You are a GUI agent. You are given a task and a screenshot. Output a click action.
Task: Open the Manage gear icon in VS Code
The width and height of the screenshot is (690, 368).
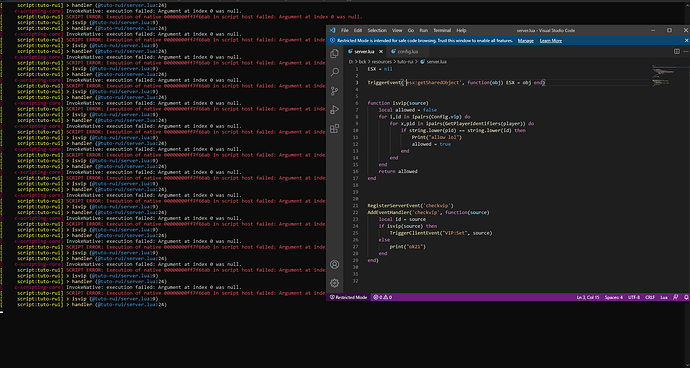[x=334, y=283]
